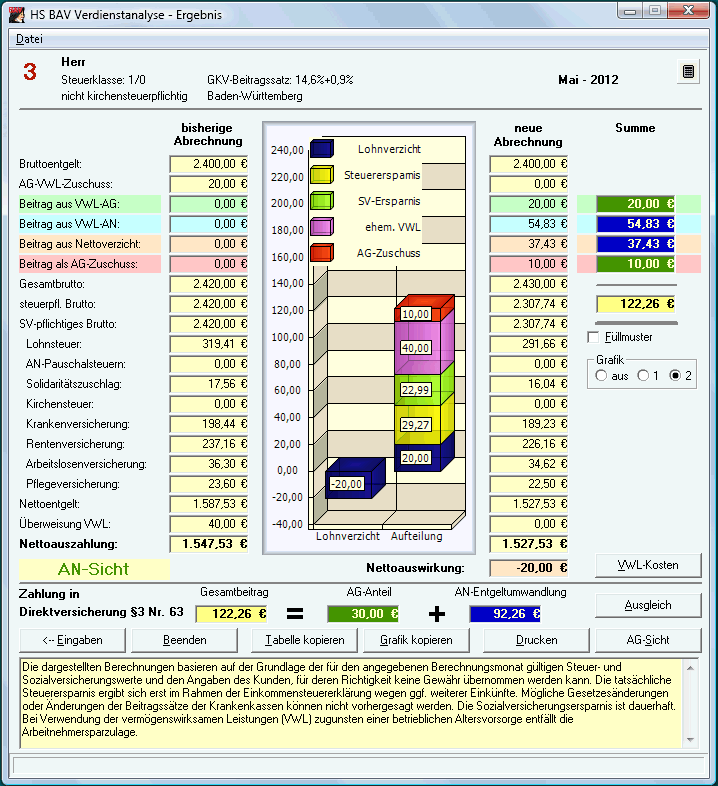Screen dimensions: 718x786
Task: Click the VWL-Kosten button
Action: point(648,565)
